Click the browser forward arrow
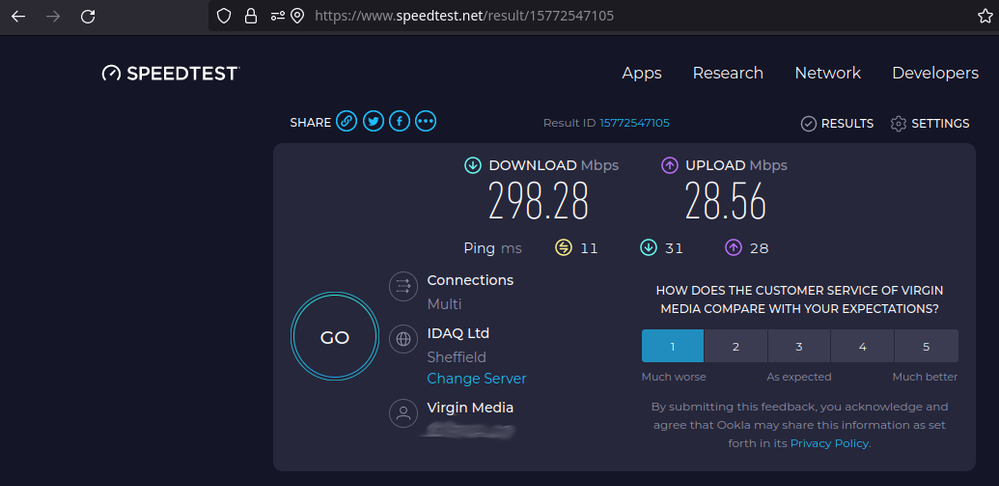 tap(53, 17)
